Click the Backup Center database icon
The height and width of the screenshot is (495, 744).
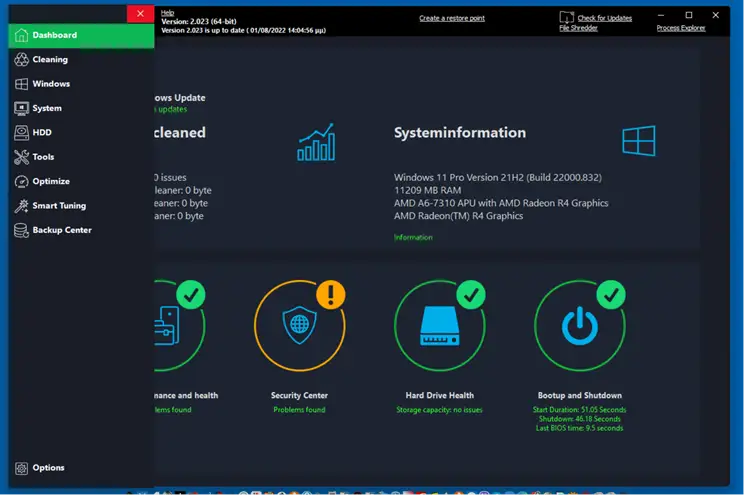pyautogui.click(x=21, y=230)
